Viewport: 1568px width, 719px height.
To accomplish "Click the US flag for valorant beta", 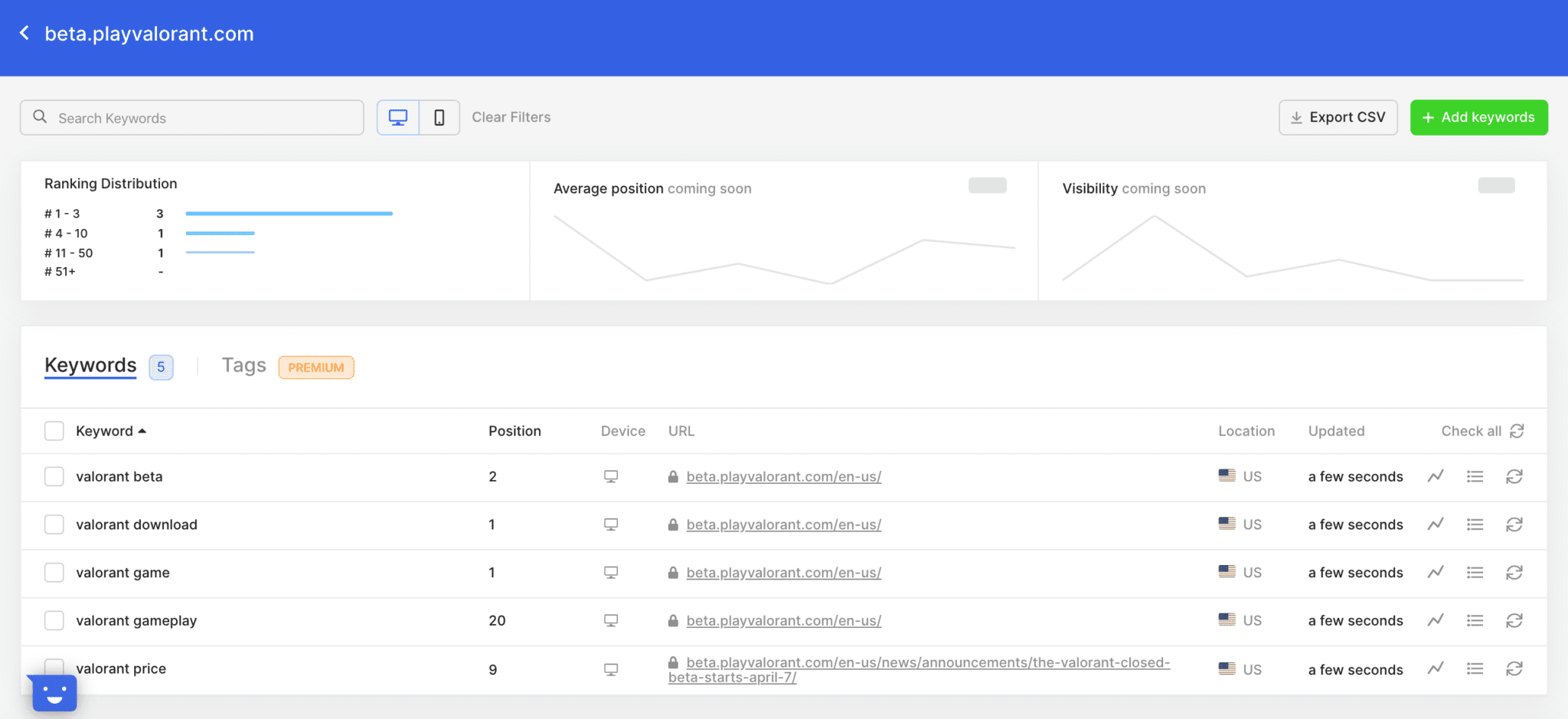I will [1227, 476].
